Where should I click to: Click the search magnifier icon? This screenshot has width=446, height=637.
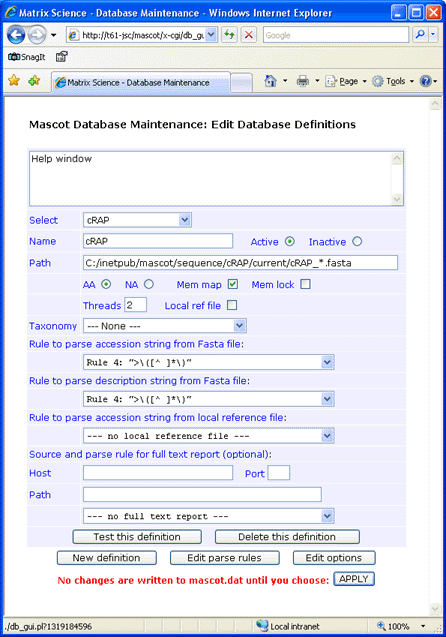pyautogui.click(x=420, y=35)
